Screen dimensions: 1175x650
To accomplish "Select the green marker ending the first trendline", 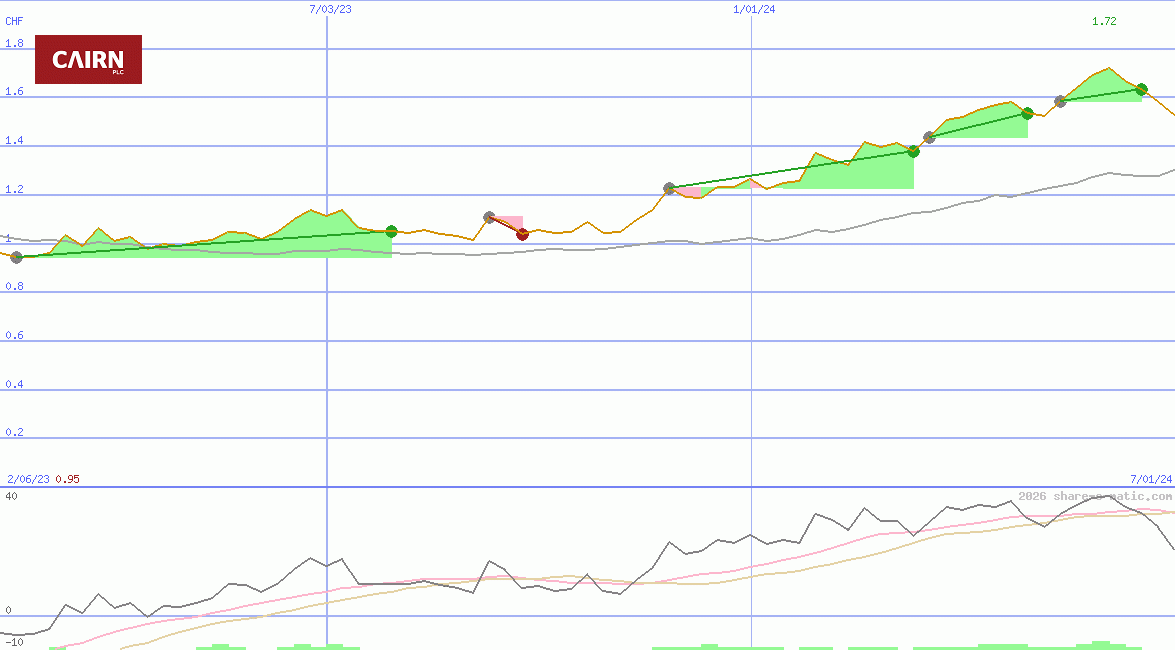I will click(x=390, y=231).
